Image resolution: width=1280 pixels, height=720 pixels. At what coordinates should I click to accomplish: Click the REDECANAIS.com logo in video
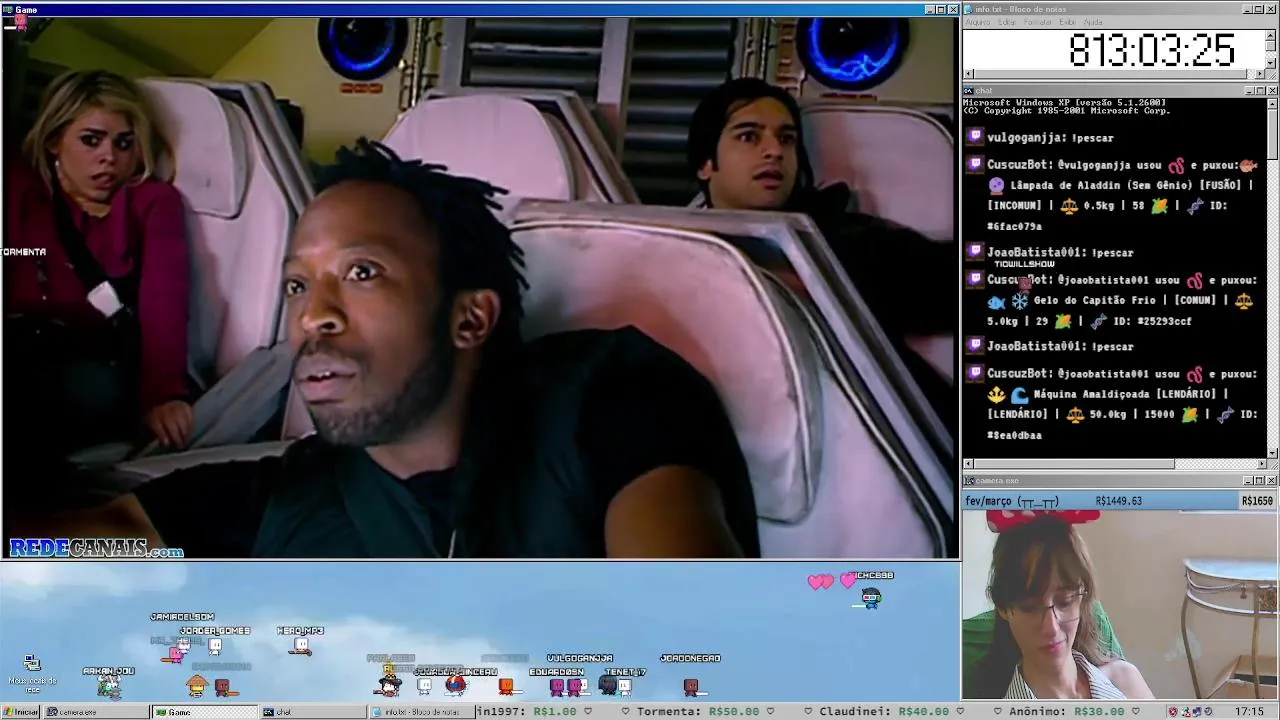pos(96,548)
